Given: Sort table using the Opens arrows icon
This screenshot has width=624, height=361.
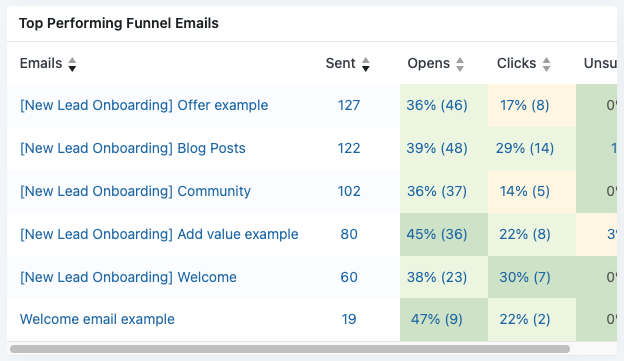Looking at the screenshot, I should coord(460,64).
